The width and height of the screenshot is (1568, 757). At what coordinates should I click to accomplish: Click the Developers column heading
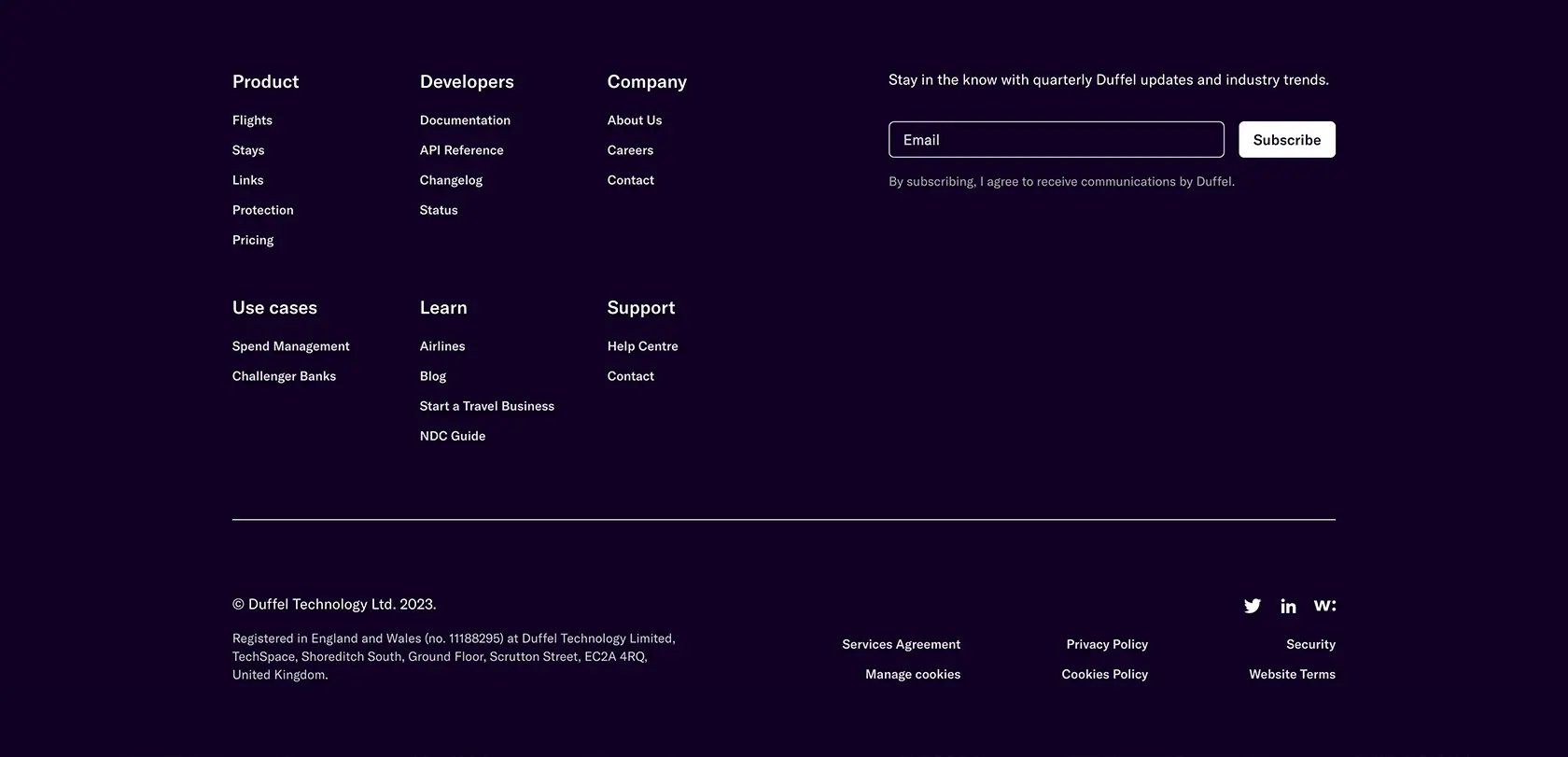tap(467, 81)
